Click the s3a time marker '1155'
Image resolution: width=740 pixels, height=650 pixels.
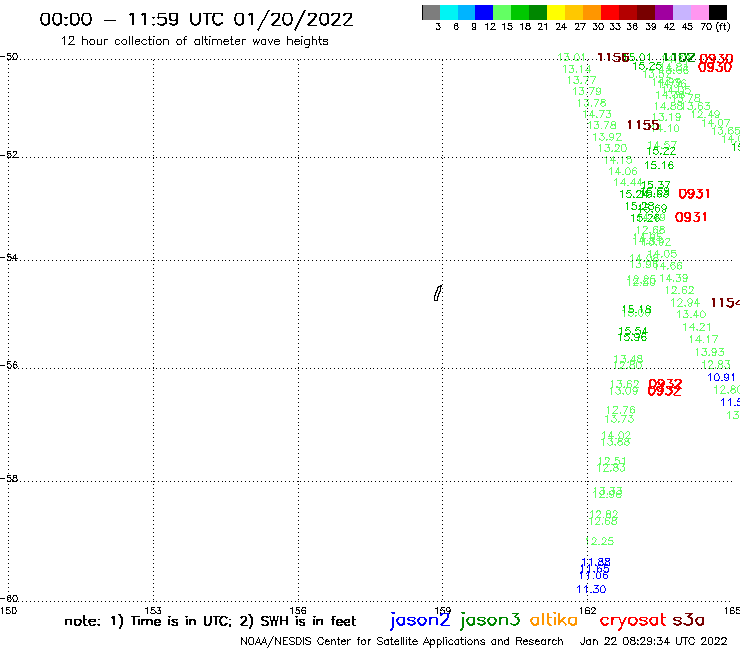[643, 125]
